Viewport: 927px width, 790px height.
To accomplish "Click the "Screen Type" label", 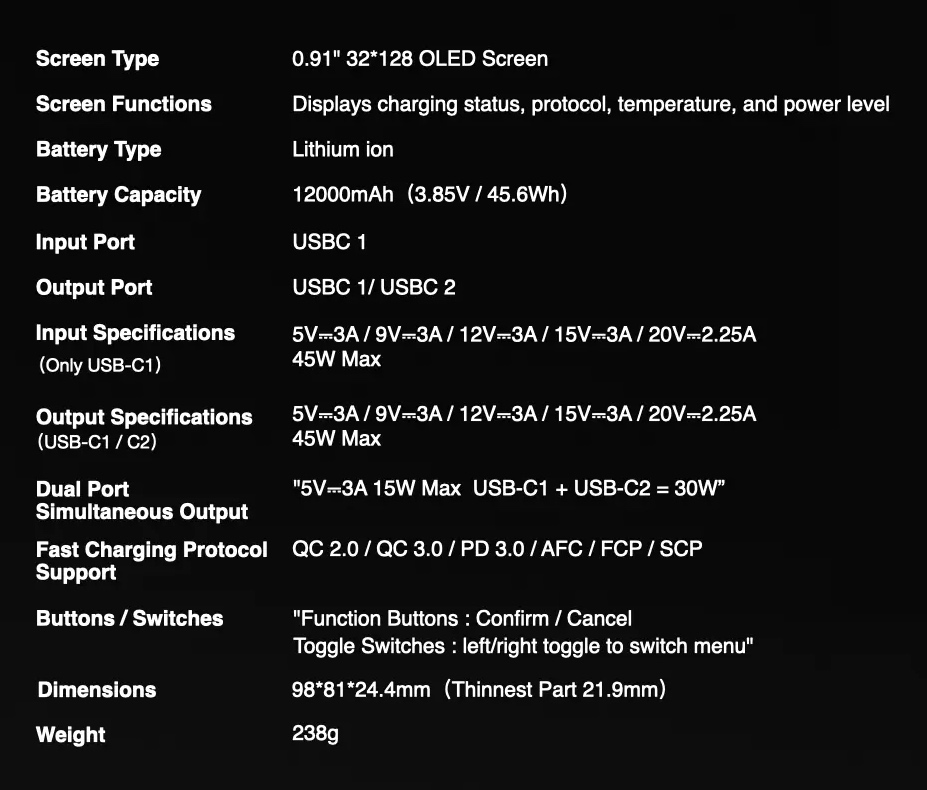I will [97, 59].
